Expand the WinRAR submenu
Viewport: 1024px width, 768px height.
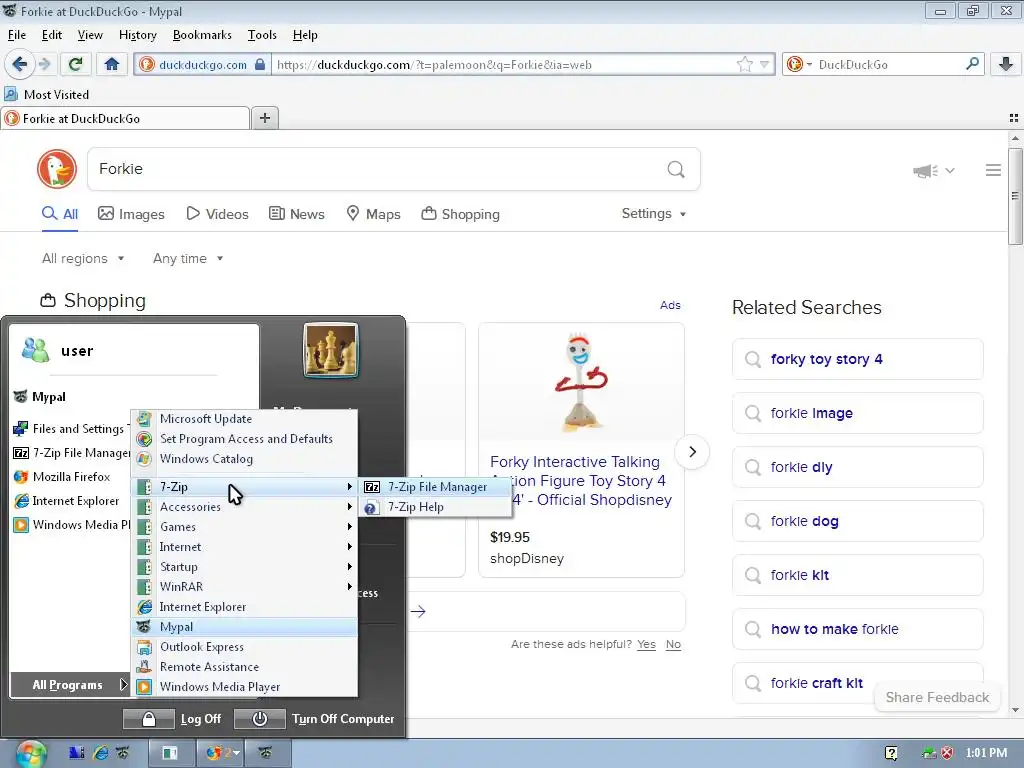point(245,587)
